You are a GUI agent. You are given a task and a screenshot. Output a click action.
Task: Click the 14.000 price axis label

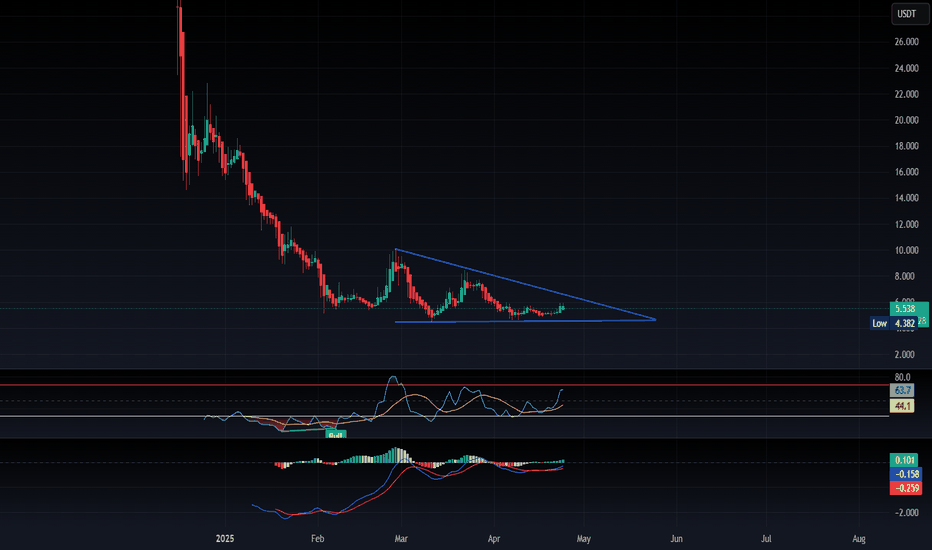tap(906, 198)
